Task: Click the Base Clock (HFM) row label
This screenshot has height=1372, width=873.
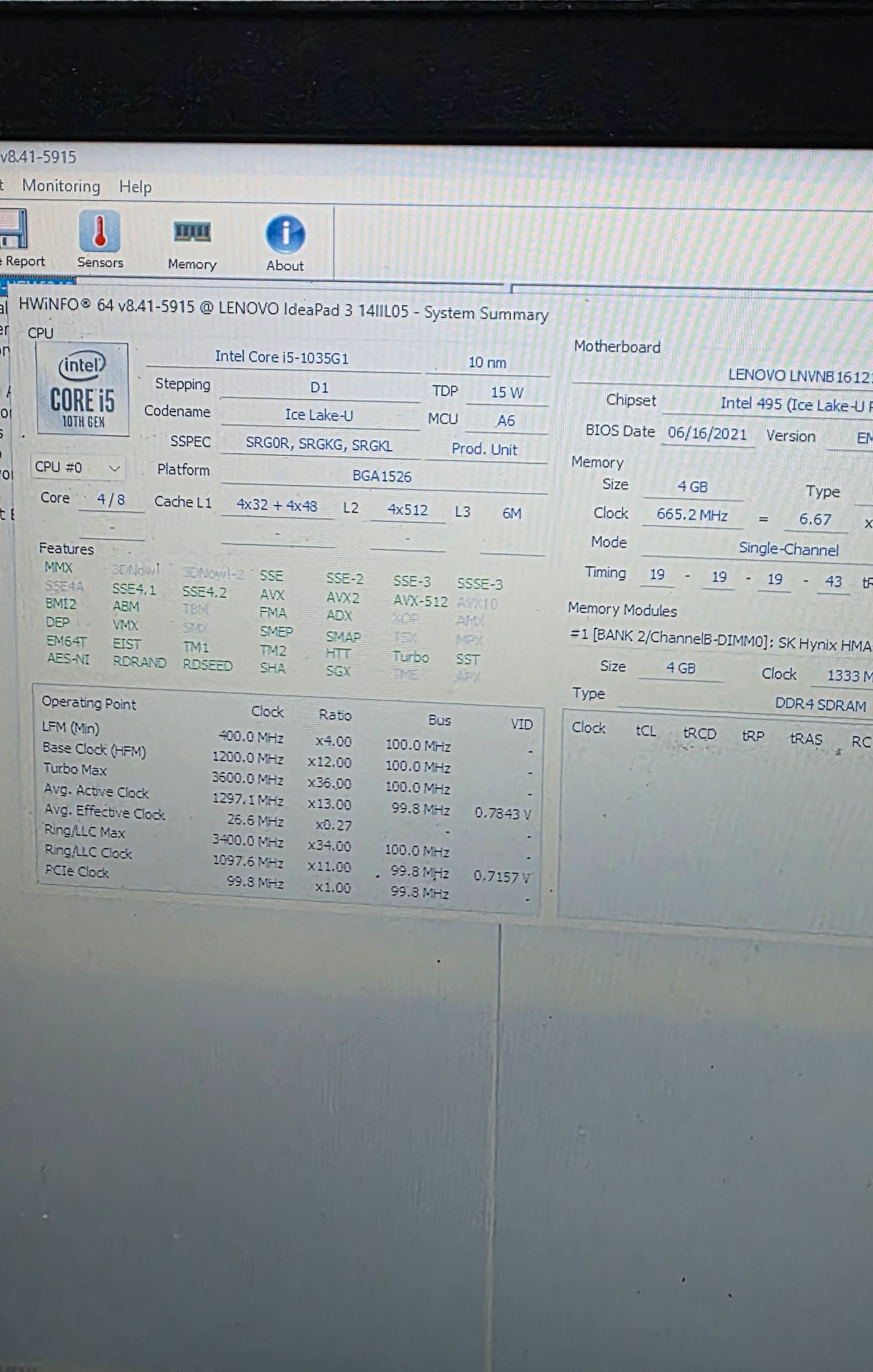Action: (x=94, y=749)
